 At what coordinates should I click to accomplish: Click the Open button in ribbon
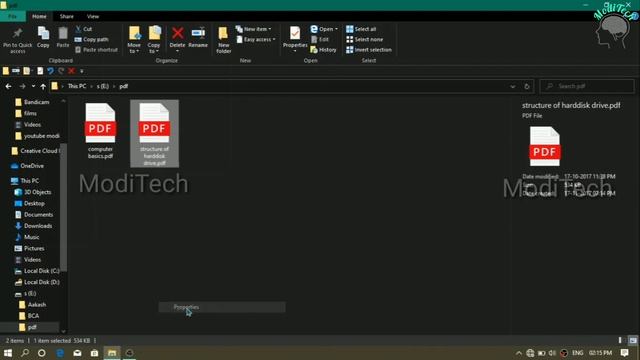[324, 29]
